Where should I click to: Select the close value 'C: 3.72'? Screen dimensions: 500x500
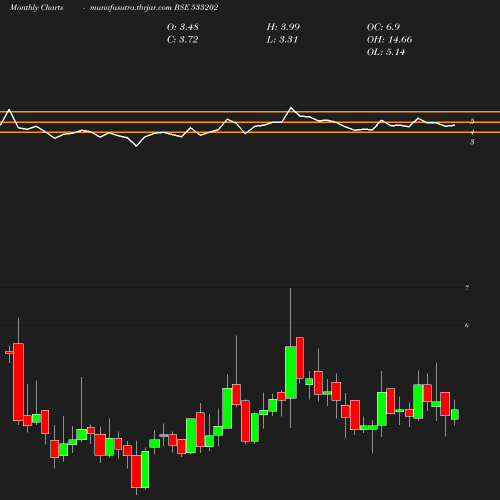183,40
